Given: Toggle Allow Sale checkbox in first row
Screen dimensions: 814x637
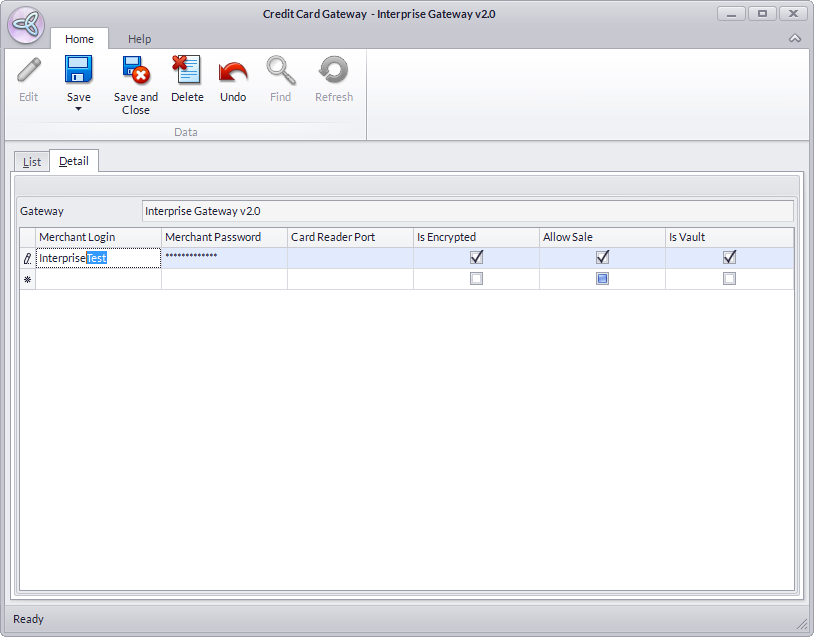Looking at the screenshot, I should pos(602,258).
